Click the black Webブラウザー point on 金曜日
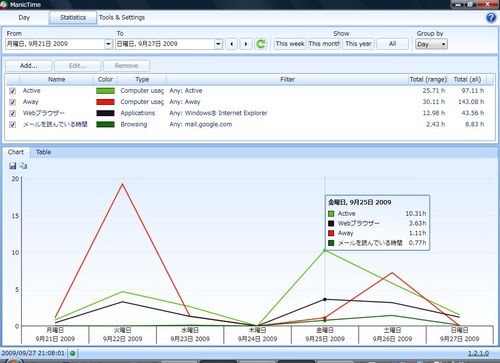 [325, 299]
